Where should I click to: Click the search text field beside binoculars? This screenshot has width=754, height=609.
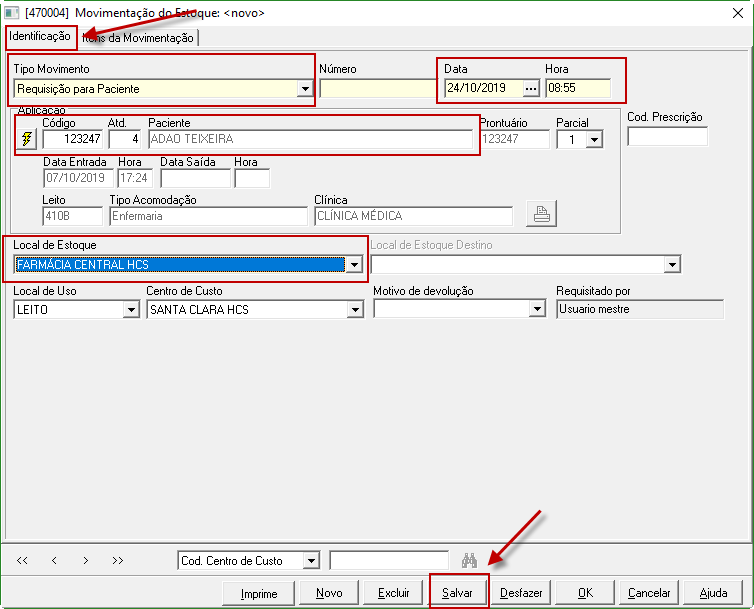tap(389, 560)
